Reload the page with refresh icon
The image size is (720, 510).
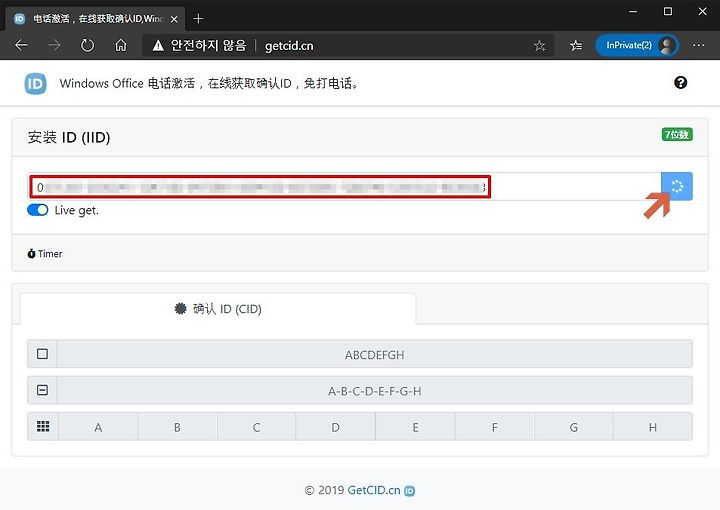[87, 45]
